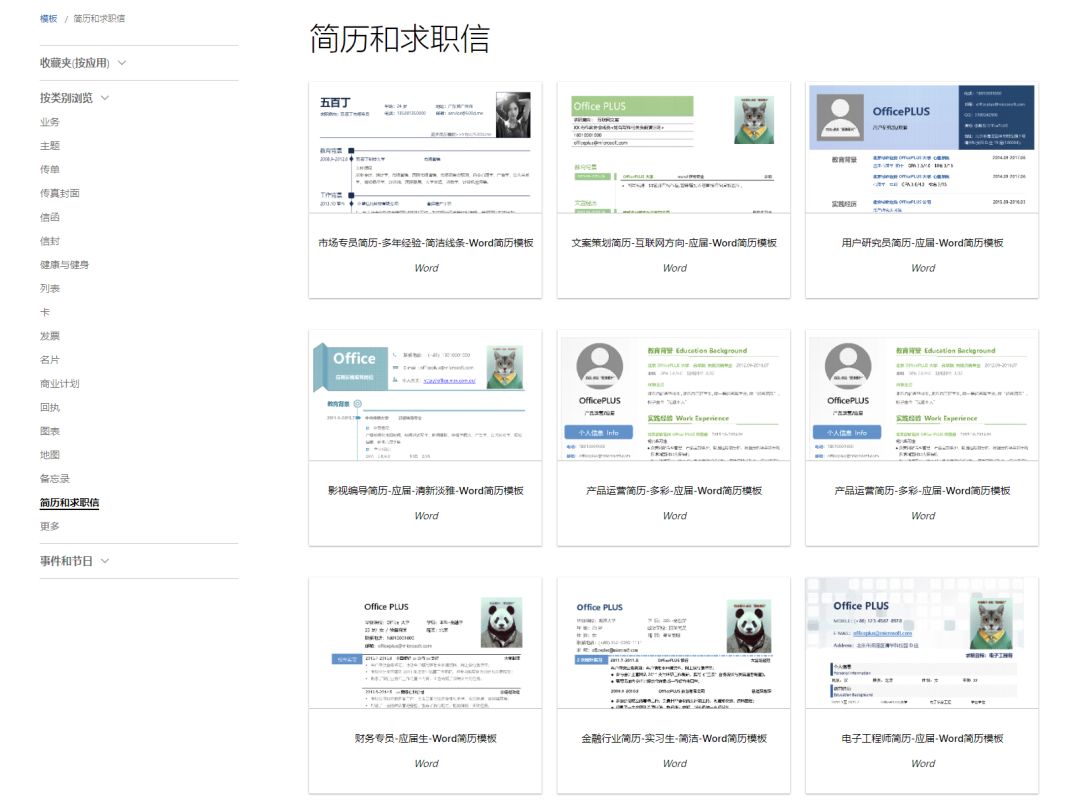Select 名片 from the category list
Viewport: 1080px width, 810px height.
(x=50, y=360)
